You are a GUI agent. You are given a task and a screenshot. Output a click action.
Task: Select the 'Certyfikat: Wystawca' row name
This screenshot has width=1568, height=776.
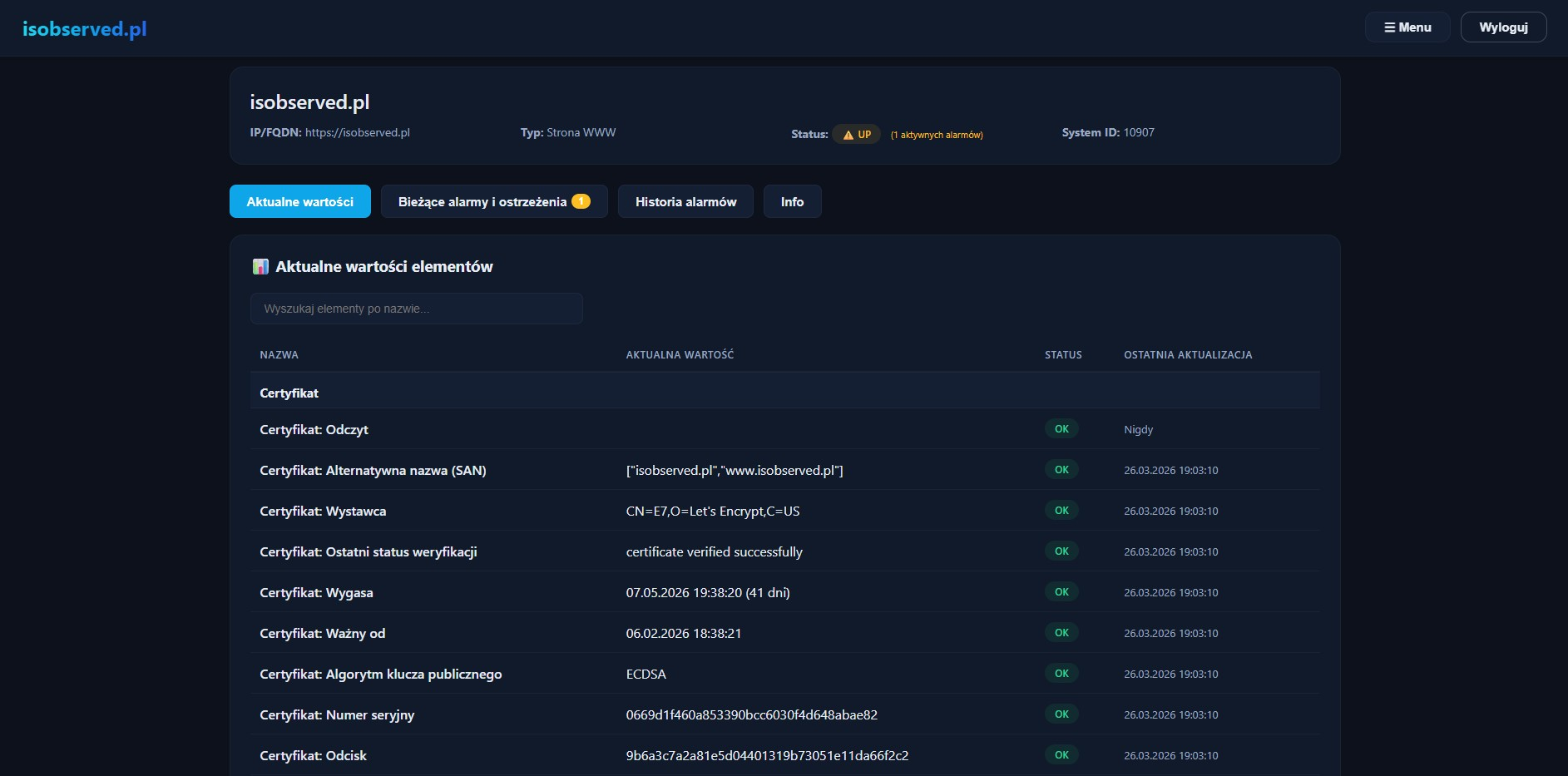click(323, 511)
